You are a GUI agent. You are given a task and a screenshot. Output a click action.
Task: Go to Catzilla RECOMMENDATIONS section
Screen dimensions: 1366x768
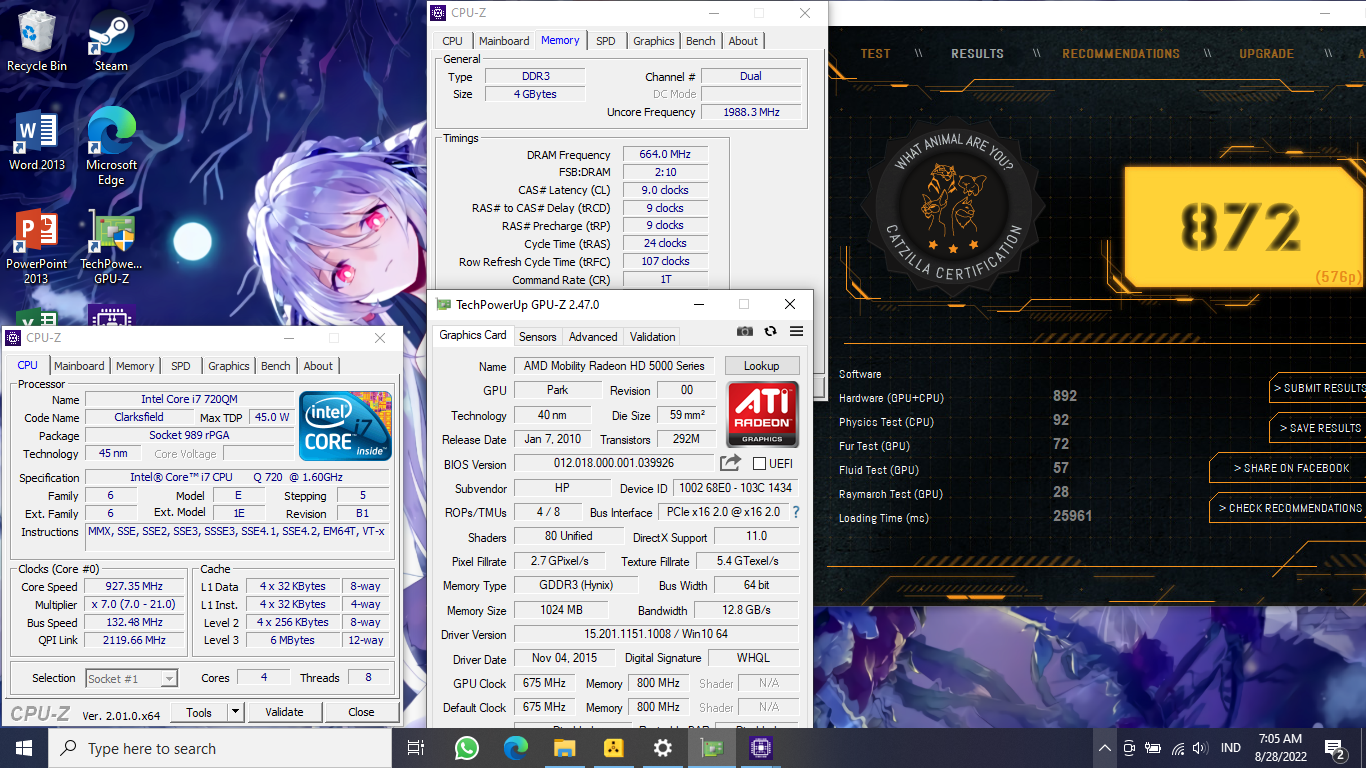tap(1121, 54)
